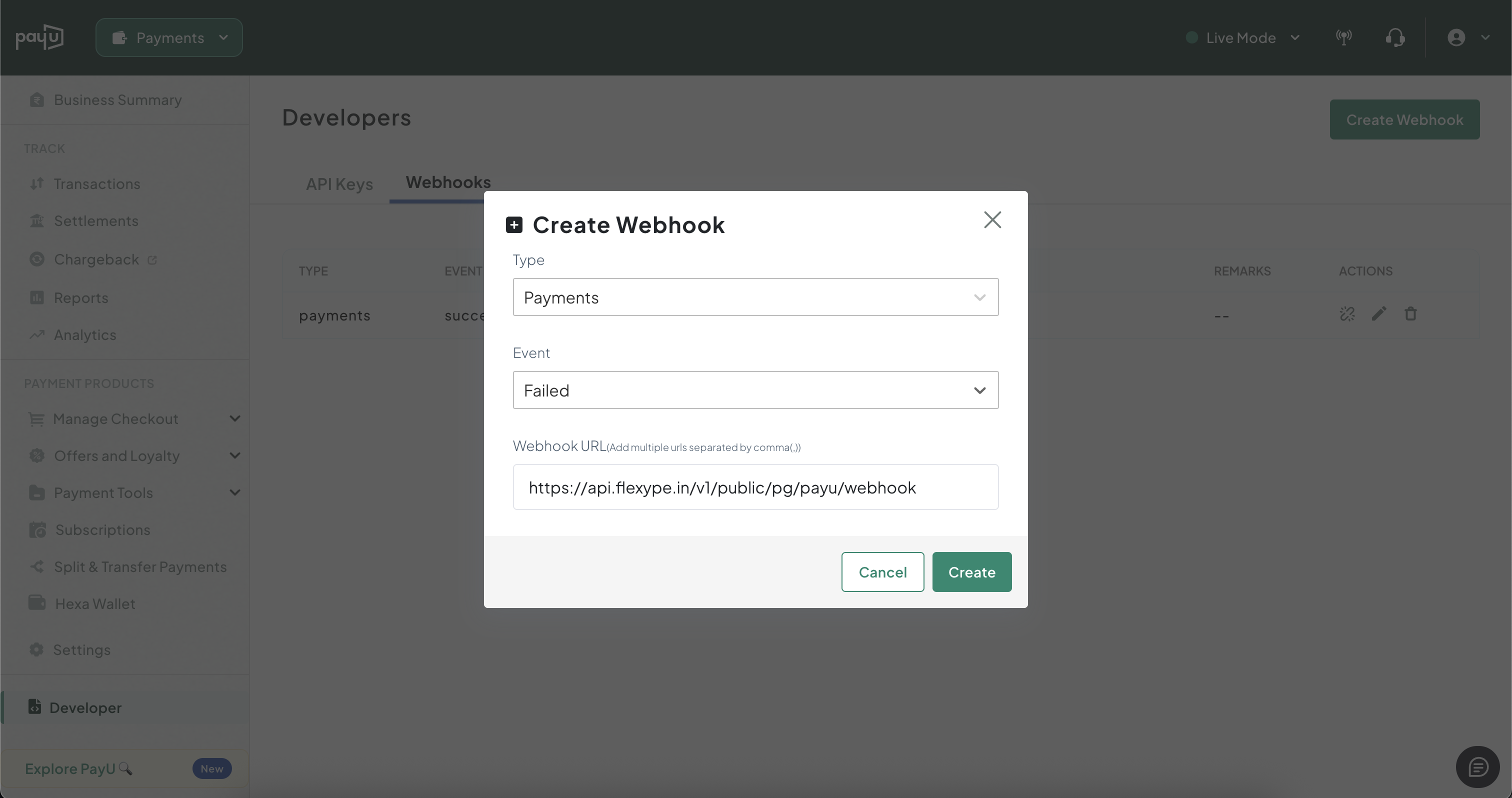Open the Event dropdown showing Failed
Viewport: 1512px width, 798px height.
pos(755,390)
